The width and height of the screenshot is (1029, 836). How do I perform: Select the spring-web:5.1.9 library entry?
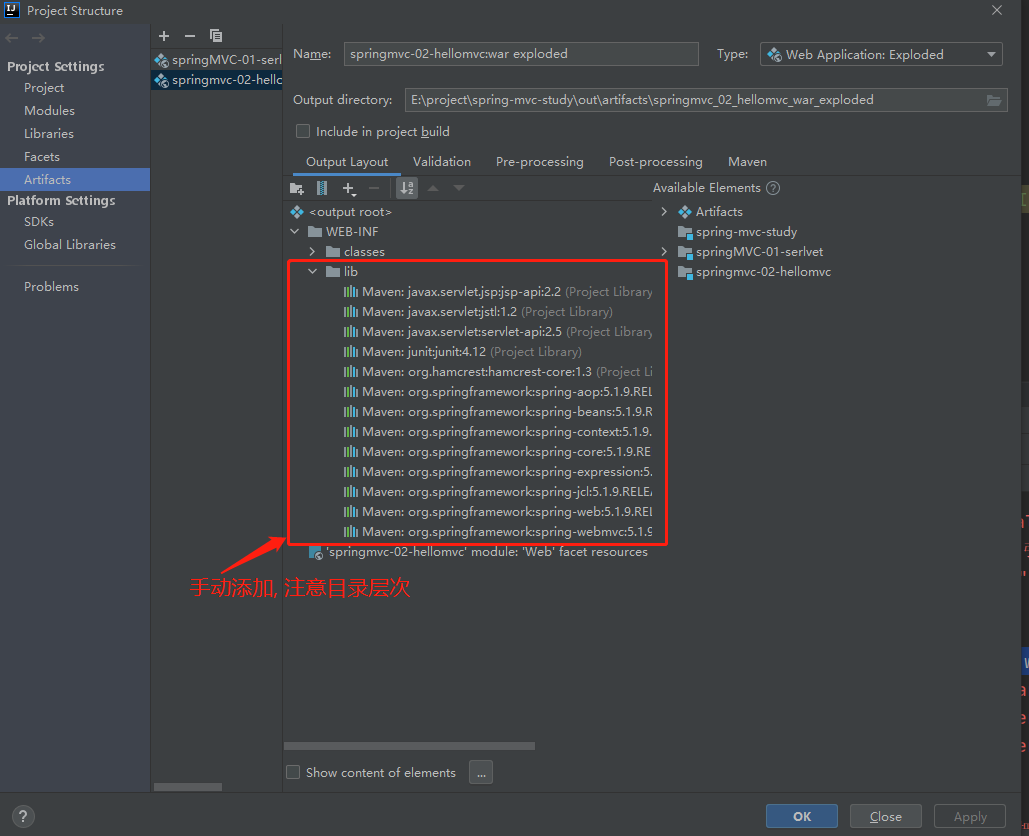[497, 512]
